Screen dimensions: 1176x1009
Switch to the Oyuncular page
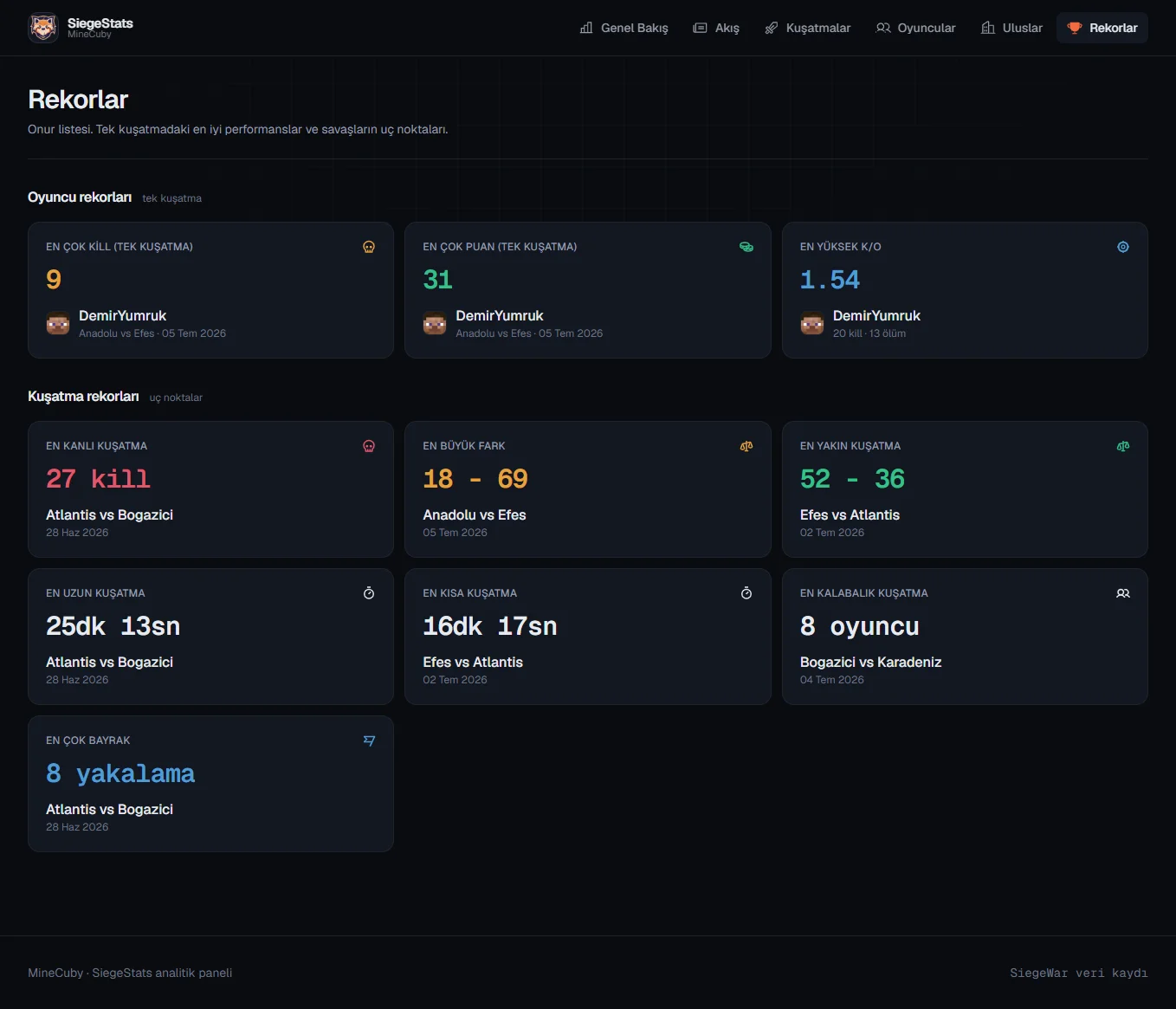pos(915,28)
